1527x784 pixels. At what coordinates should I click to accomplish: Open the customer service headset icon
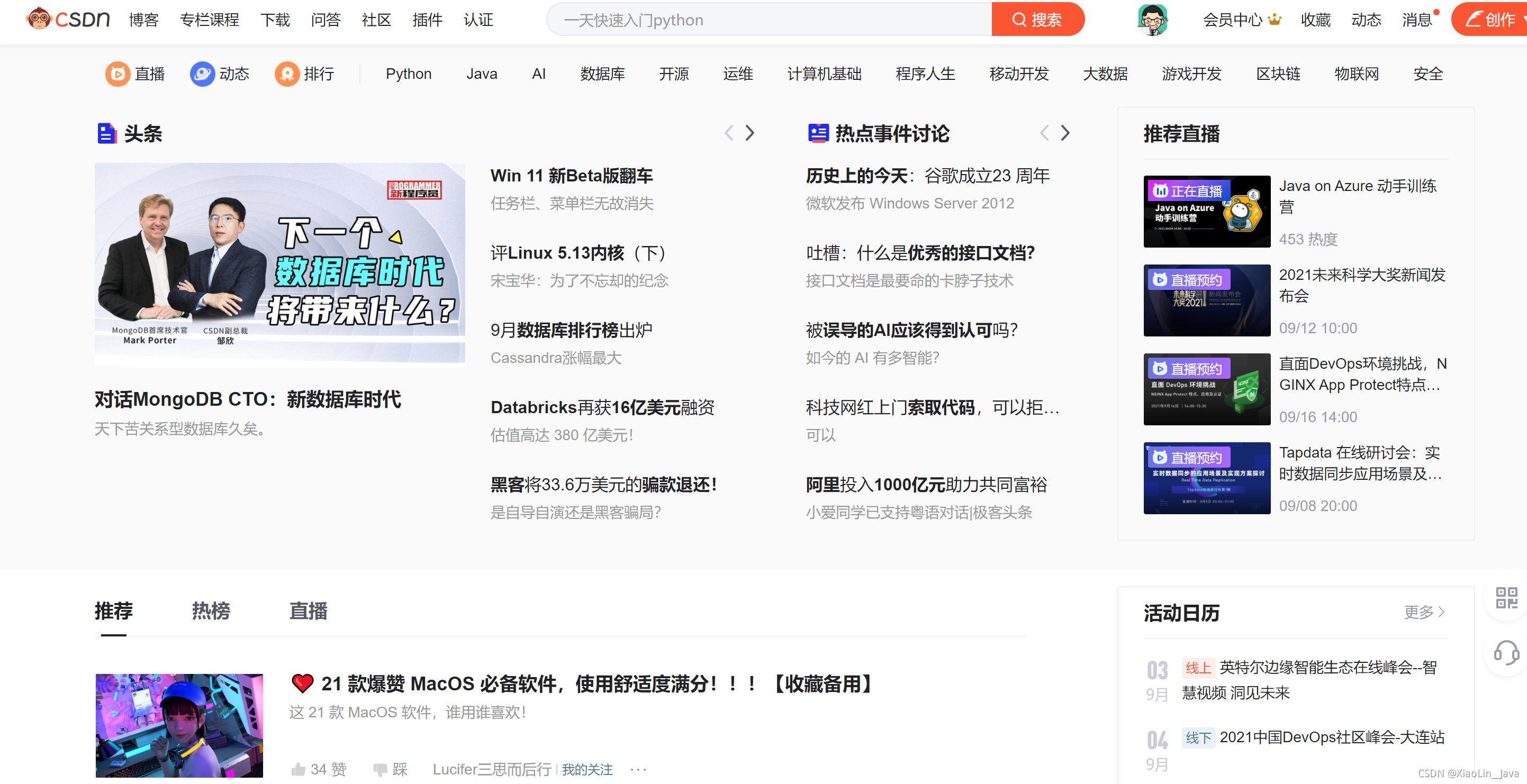click(1506, 653)
